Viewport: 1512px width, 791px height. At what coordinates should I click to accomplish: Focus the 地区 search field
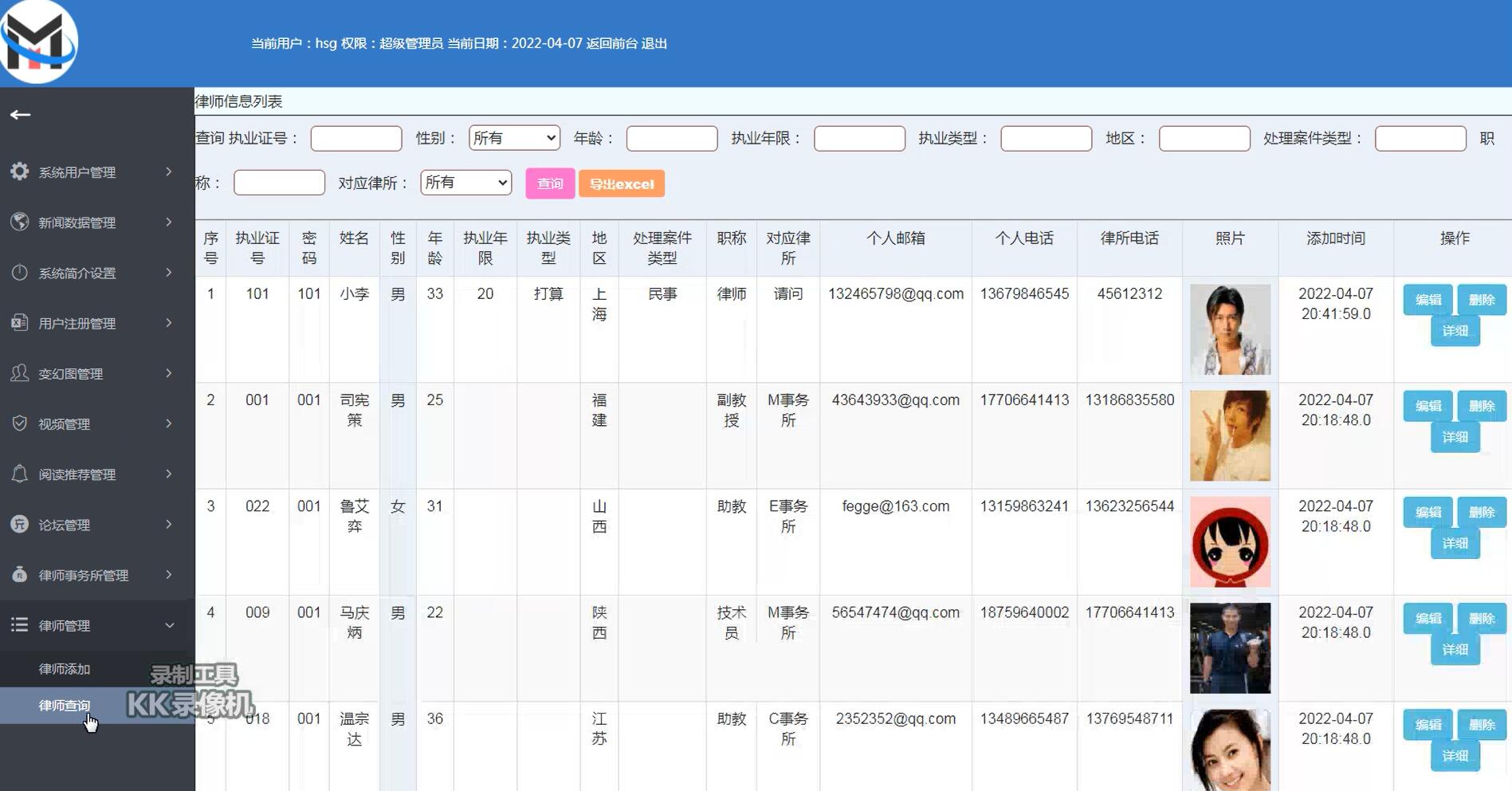point(1204,138)
